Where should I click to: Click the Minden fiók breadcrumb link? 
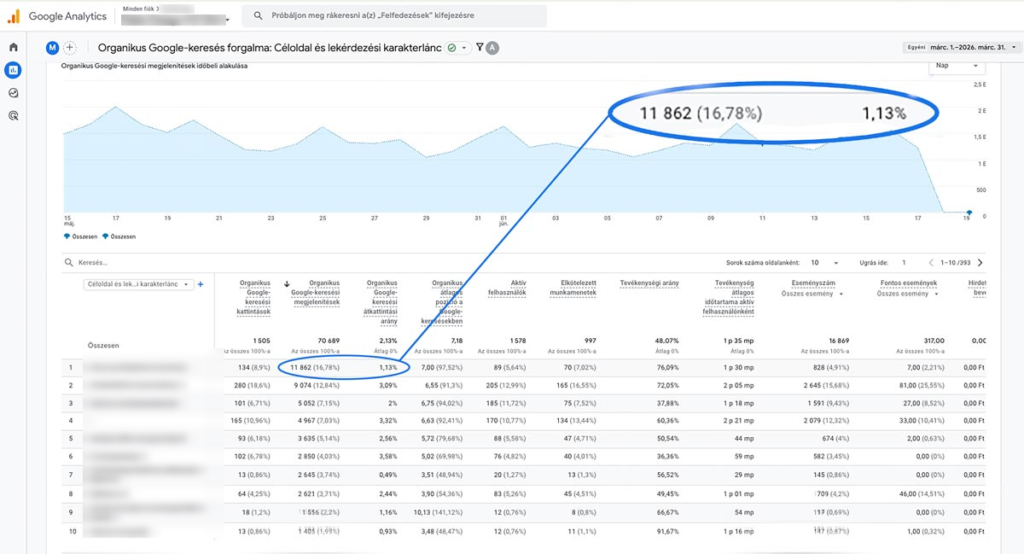pyautogui.click(x=140, y=8)
